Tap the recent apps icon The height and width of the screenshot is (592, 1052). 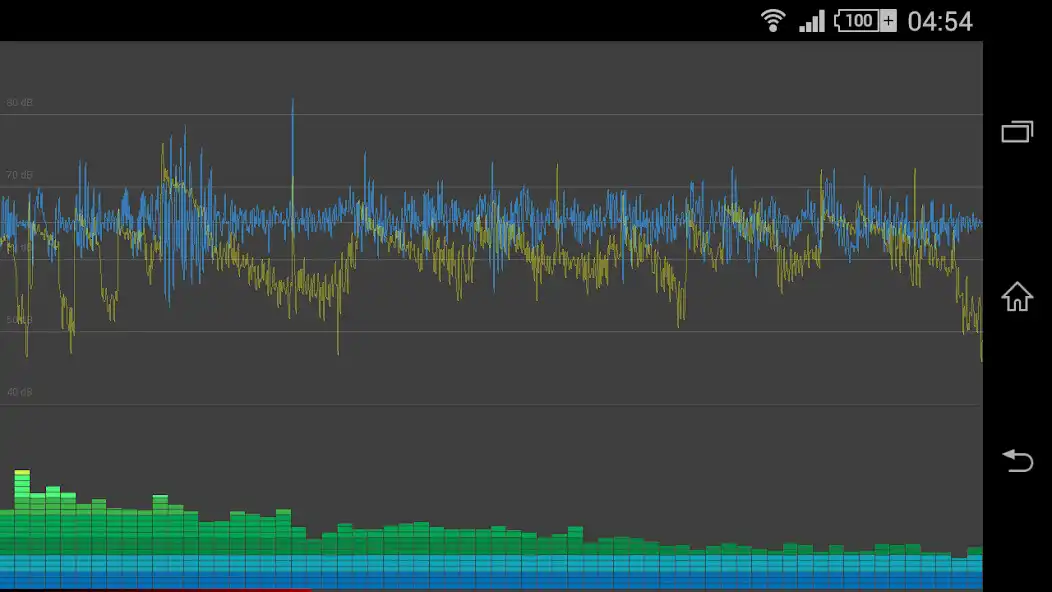tap(1016, 131)
